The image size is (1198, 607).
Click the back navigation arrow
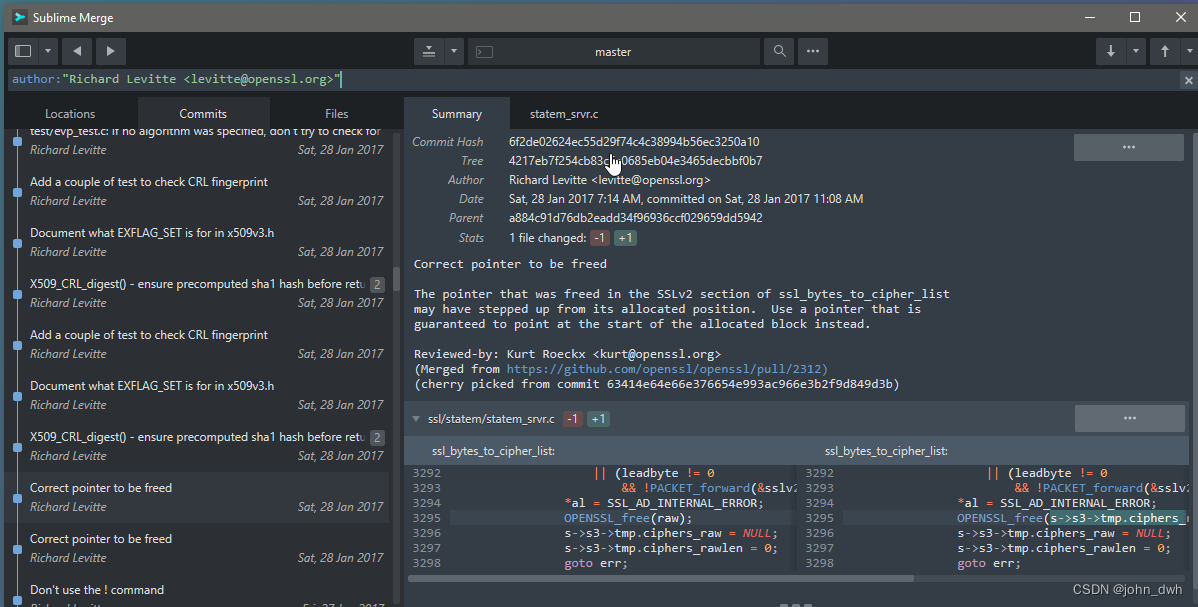(x=76, y=51)
